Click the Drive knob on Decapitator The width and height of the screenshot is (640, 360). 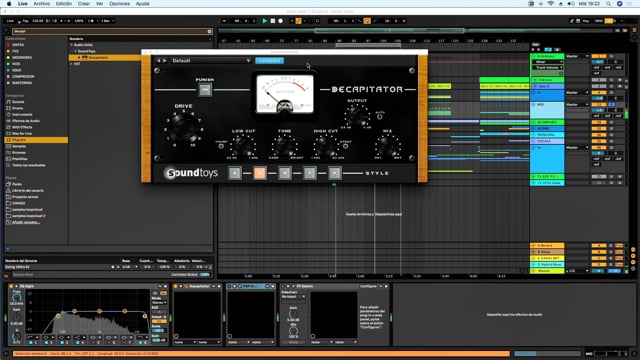point(183,128)
